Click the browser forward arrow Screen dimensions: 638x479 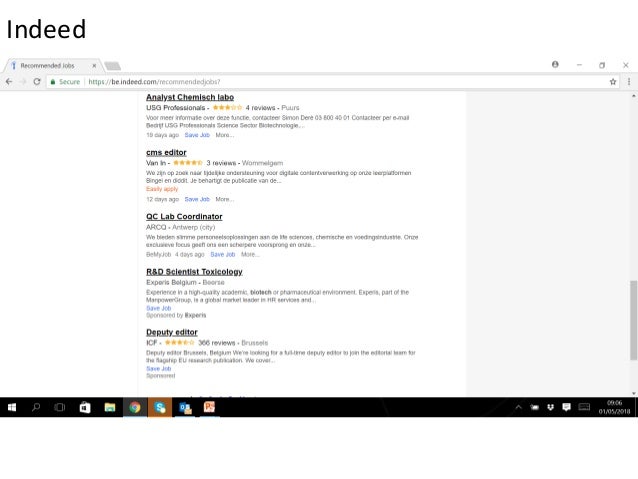click(x=23, y=82)
